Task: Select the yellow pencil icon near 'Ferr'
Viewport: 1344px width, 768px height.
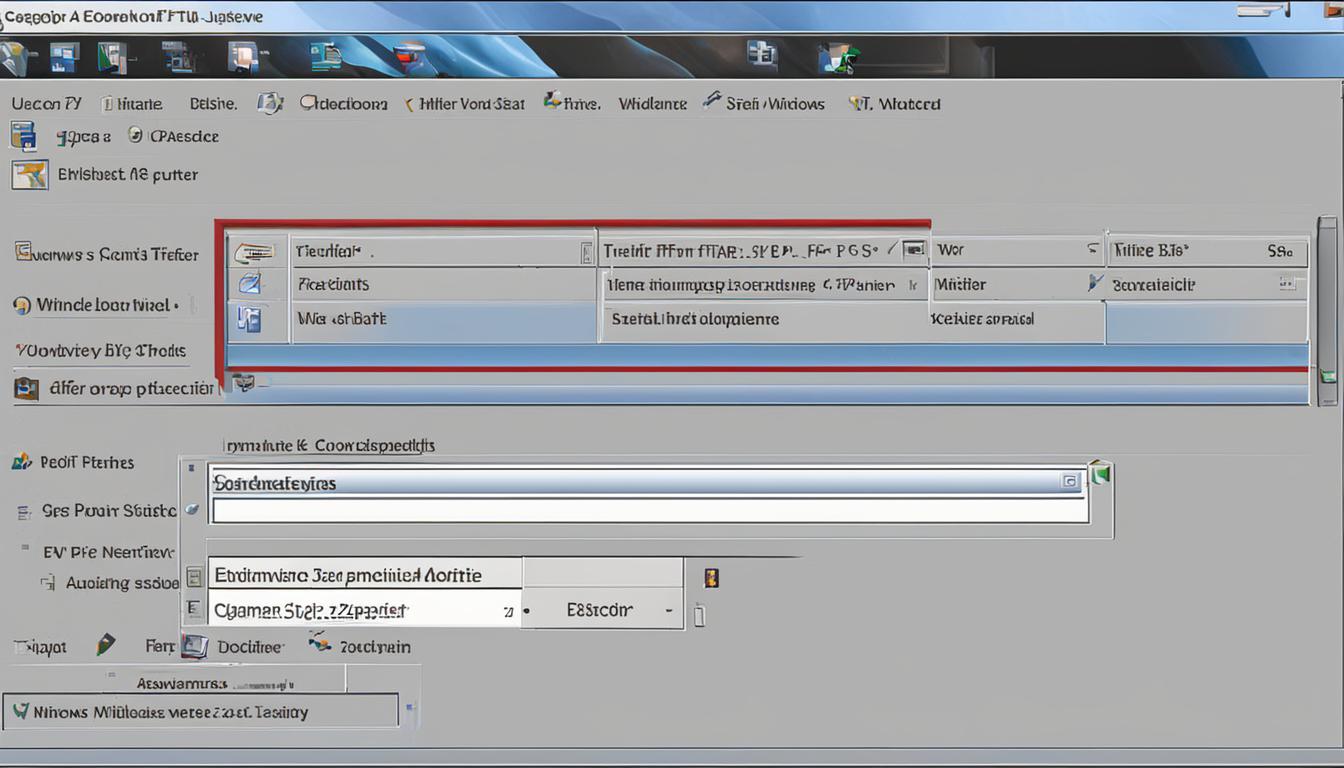Action: click(105, 646)
